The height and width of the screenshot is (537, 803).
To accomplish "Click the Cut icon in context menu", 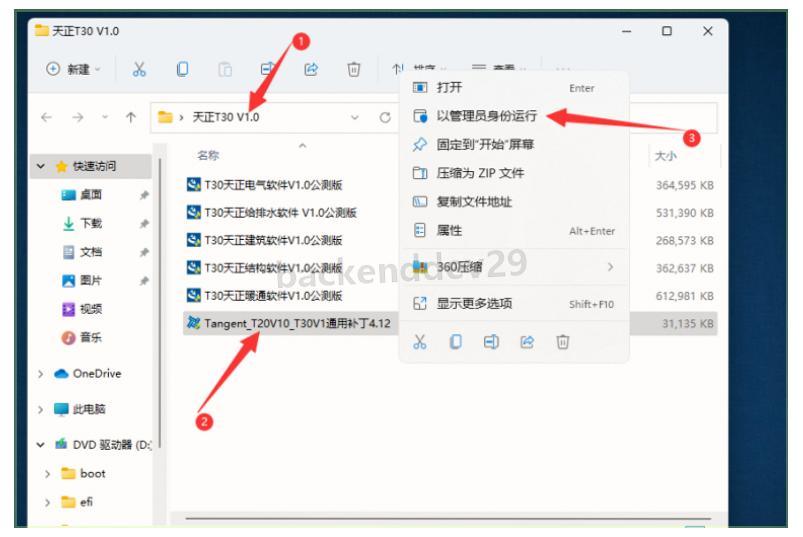I will pos(420,342).
